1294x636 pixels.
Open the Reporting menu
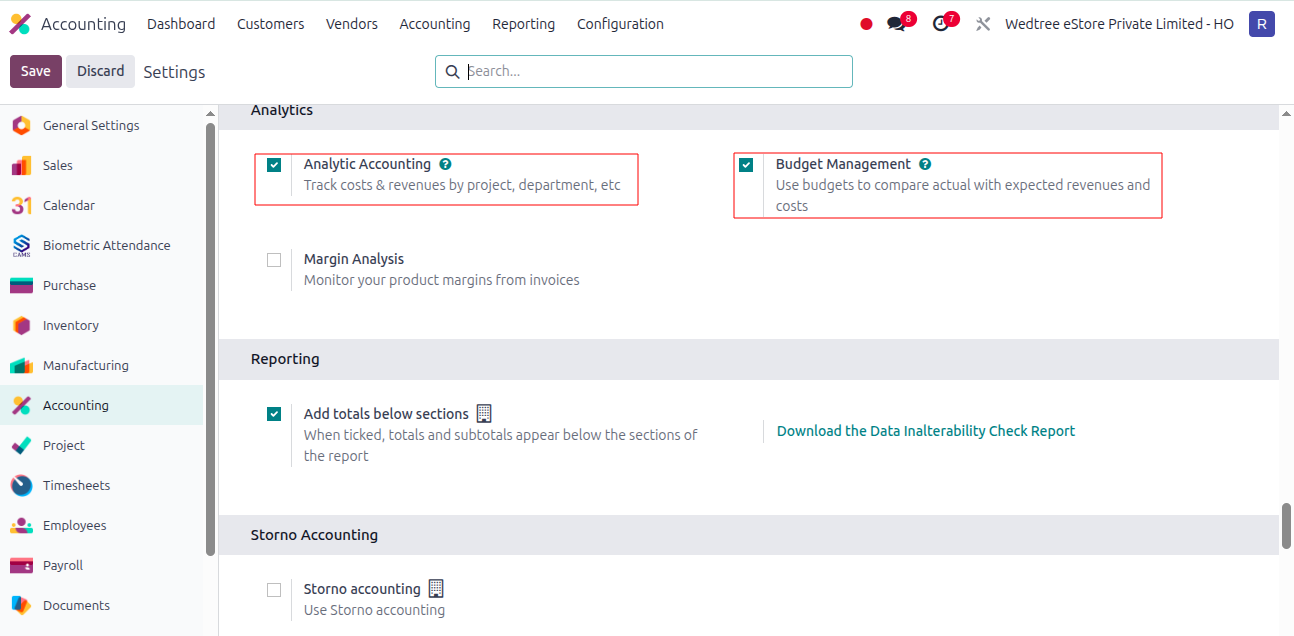523,24
